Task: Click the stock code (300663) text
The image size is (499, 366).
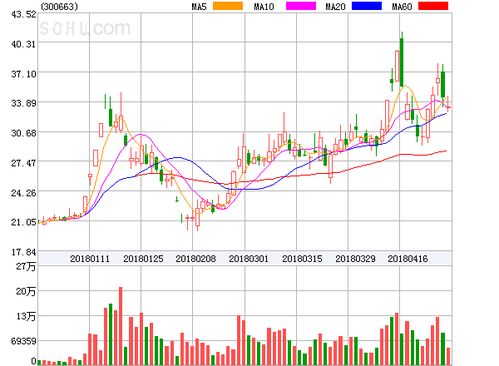Action: pos(59,6)
